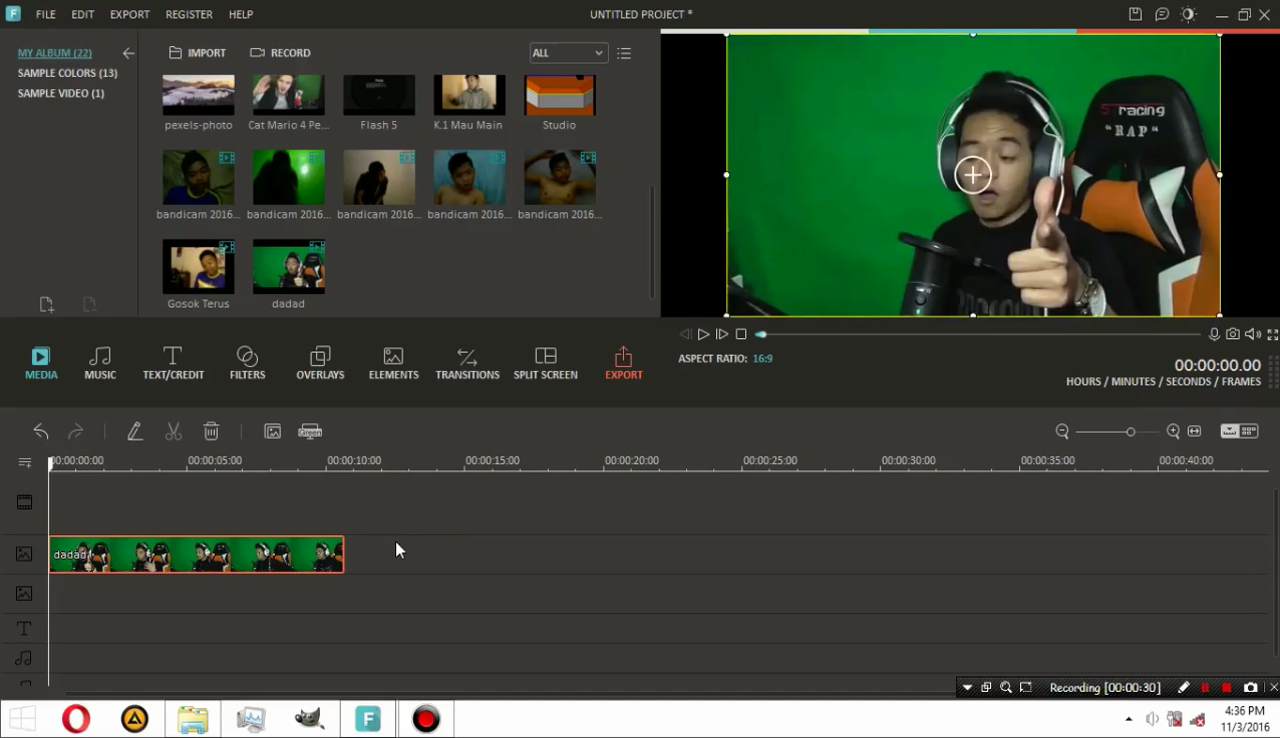This screenshot has height=738, width=1280.
Task: Open the feedback message icon
Action: click(1162, 14)
